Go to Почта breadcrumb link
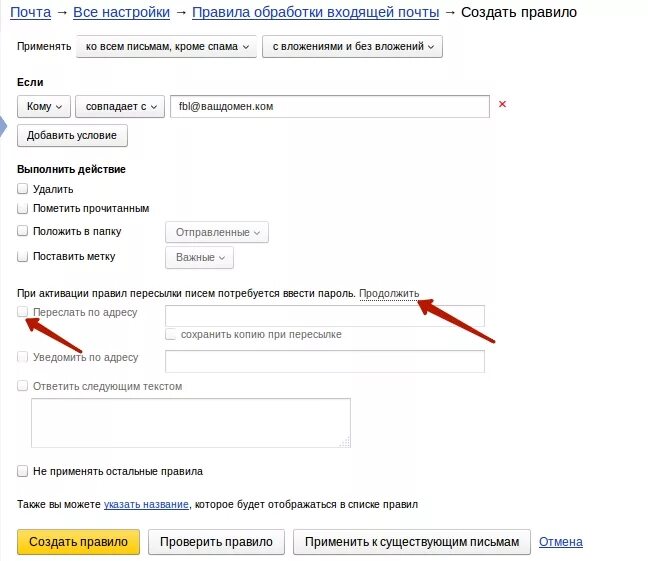 [31, 13]
